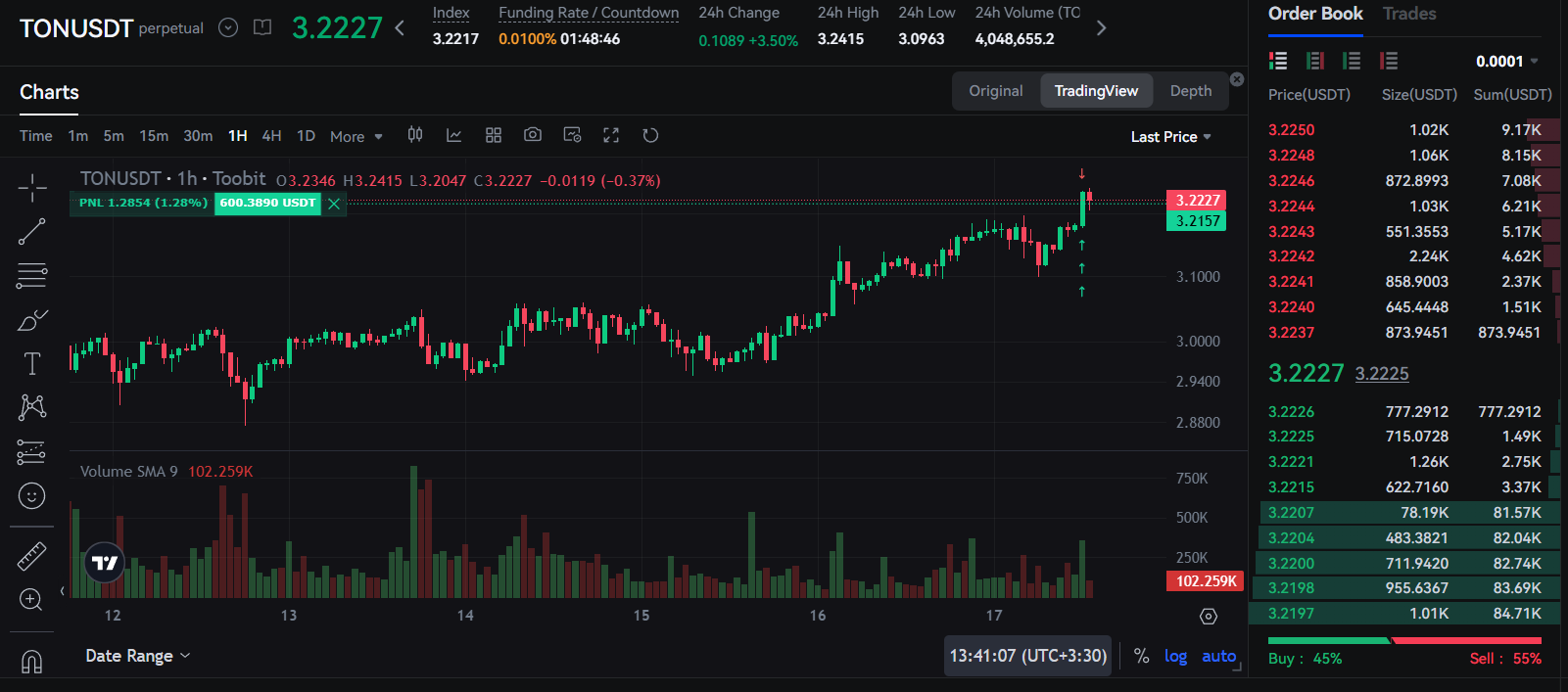Click the Funding Rate / Countdown label
Viewport: 1568px width, 692px height.
tap(589, 13)
